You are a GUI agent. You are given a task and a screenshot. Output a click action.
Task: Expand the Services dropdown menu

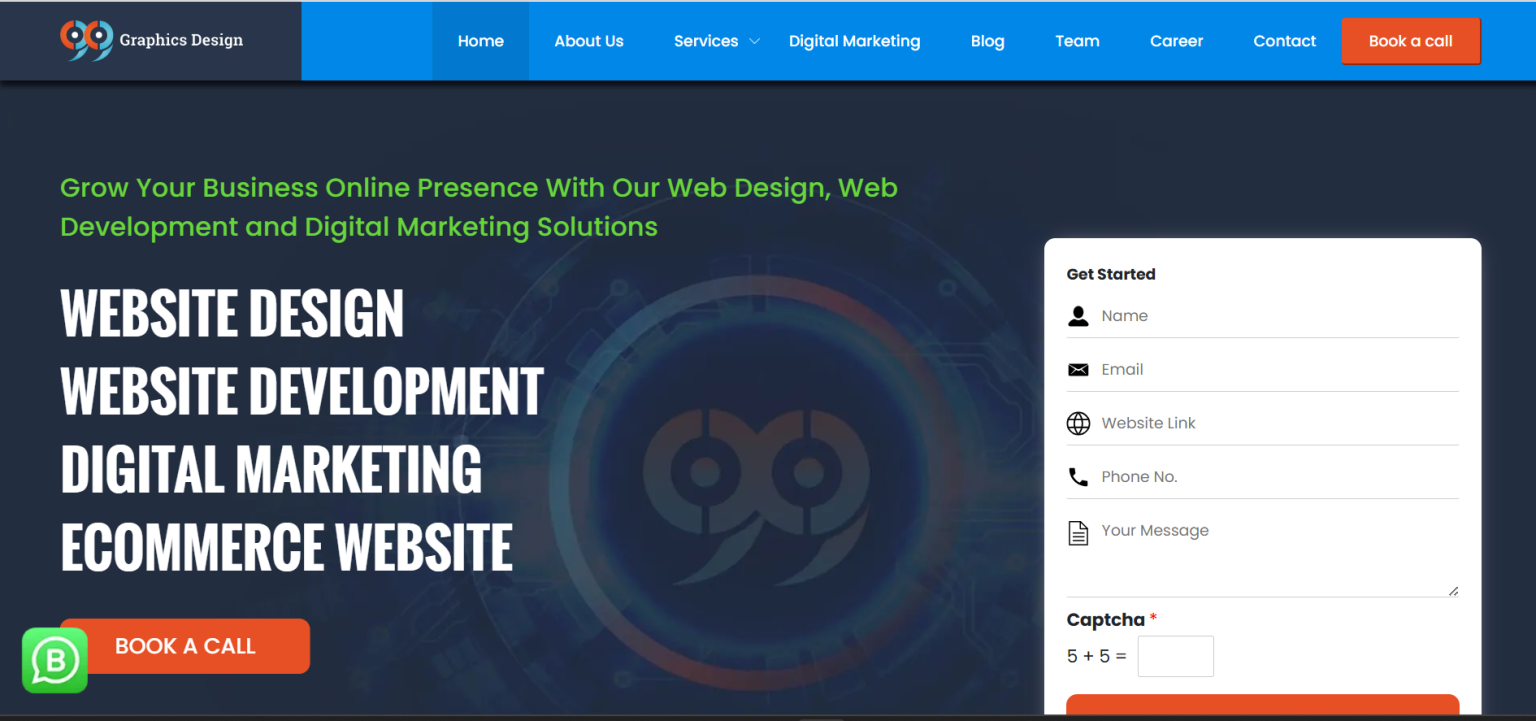(x=706, y=41)
